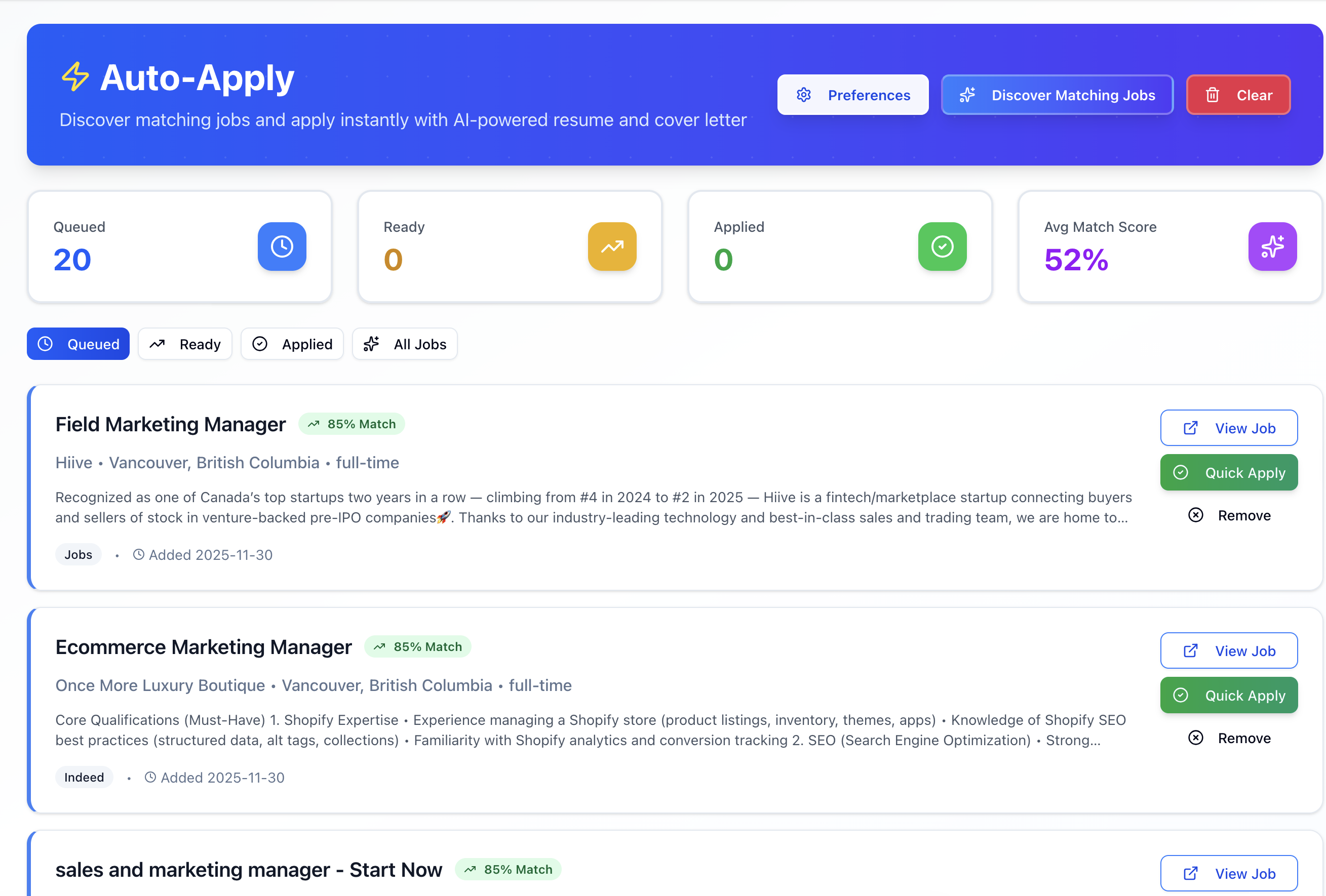Viewport: 1326px width, 896px height.
Task: View Job for sales and marketing manager - Start Now
Action: click(x=1229, y=873)
